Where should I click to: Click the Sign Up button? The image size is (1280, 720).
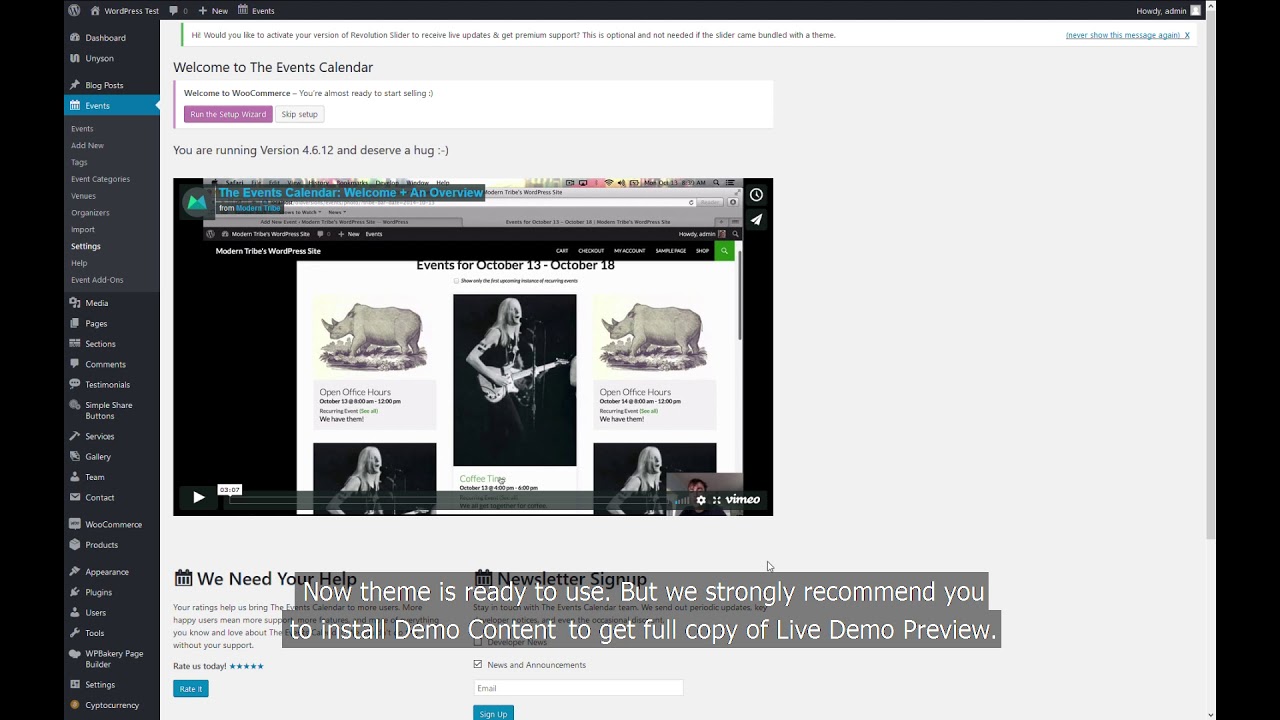point(493,714)
